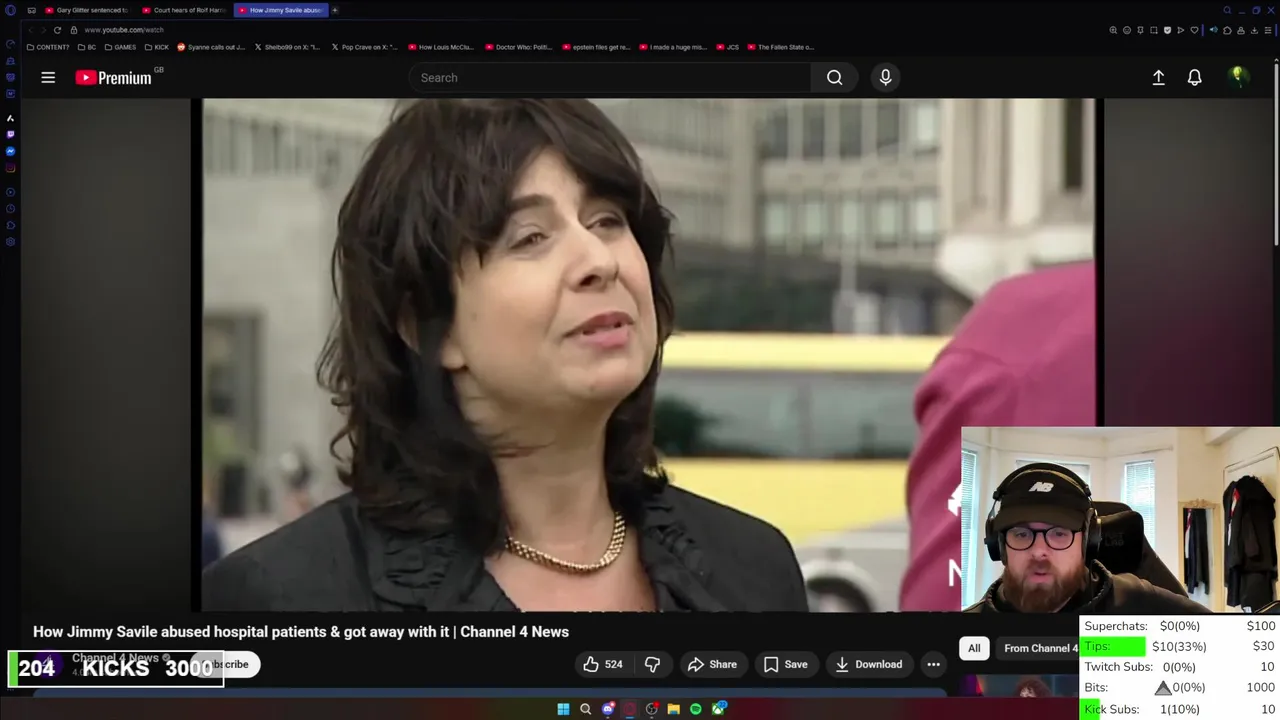Click the YouTube search magnifier button

(834, 77)
